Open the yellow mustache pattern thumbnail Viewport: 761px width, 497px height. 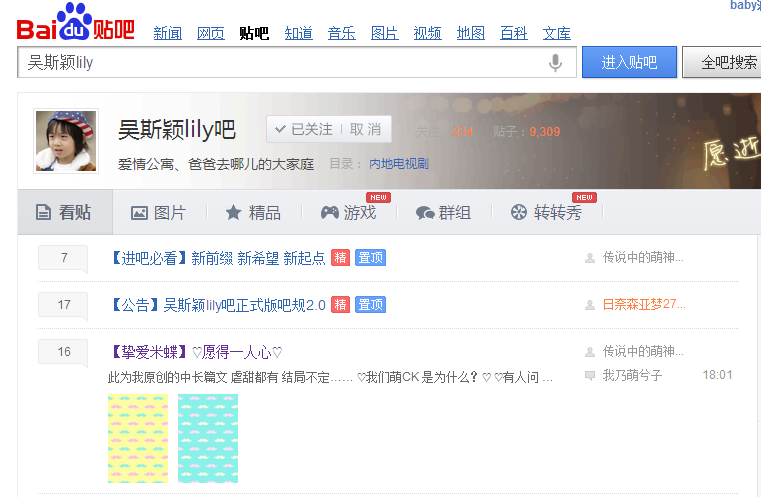[138, 438]
